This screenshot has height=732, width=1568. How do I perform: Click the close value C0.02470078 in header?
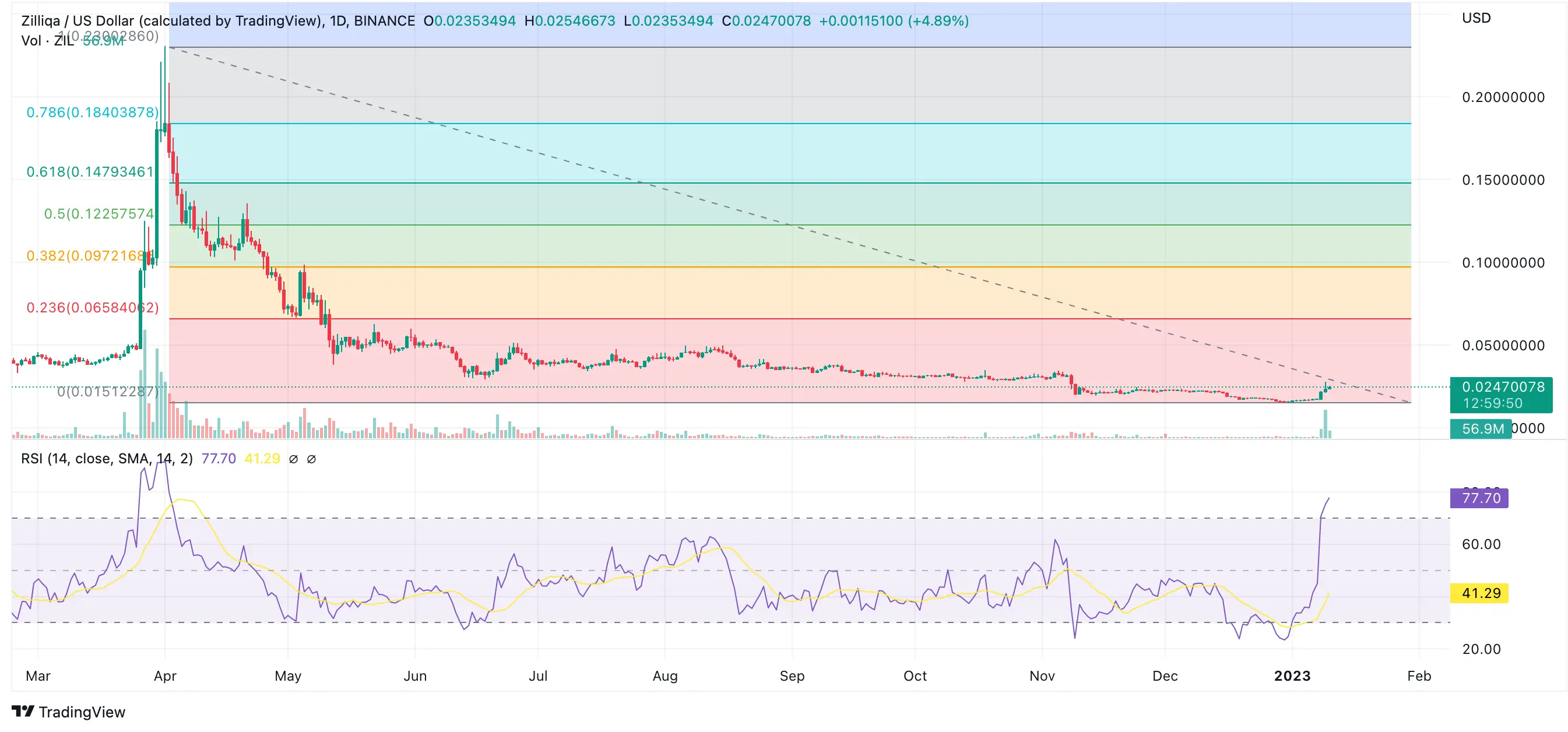[x=767, y=20]
